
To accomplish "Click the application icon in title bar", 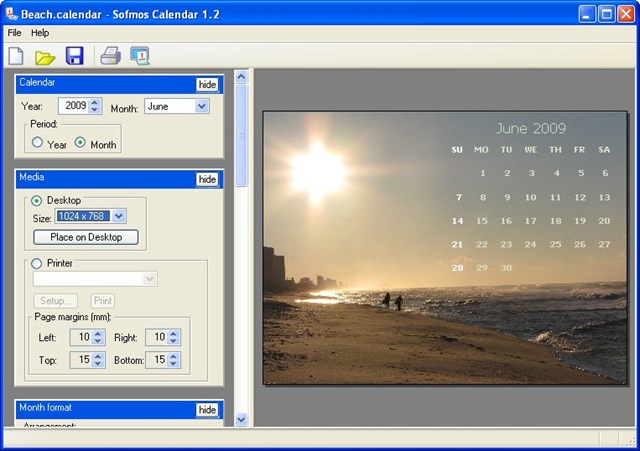I will click(11, 13).
